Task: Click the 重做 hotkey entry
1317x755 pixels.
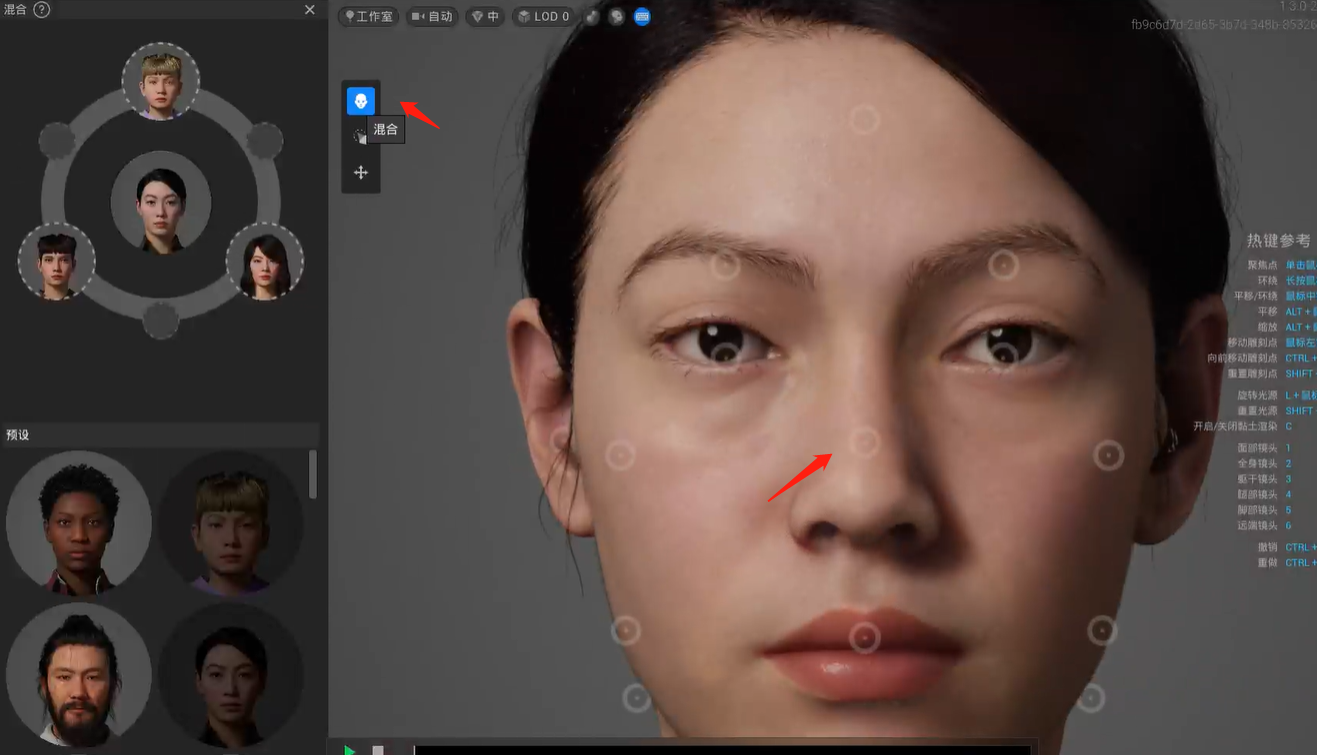Action: click(1287, 563)
